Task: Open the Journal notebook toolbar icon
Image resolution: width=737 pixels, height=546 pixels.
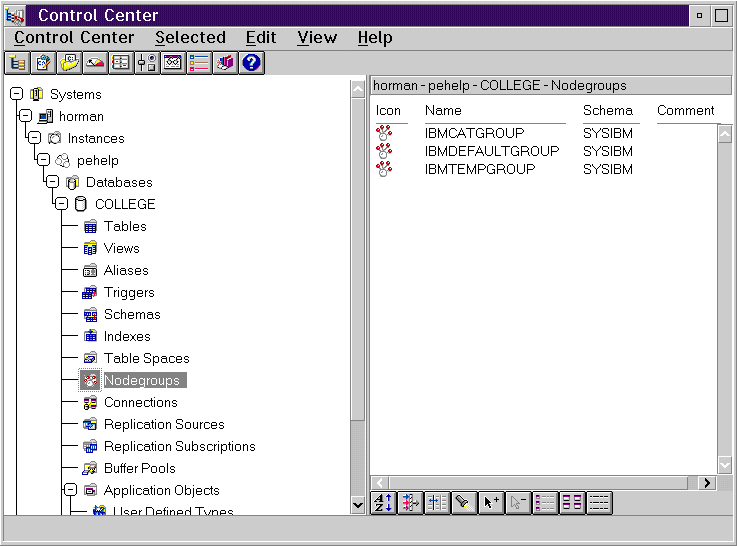Action: coord(121,63)
